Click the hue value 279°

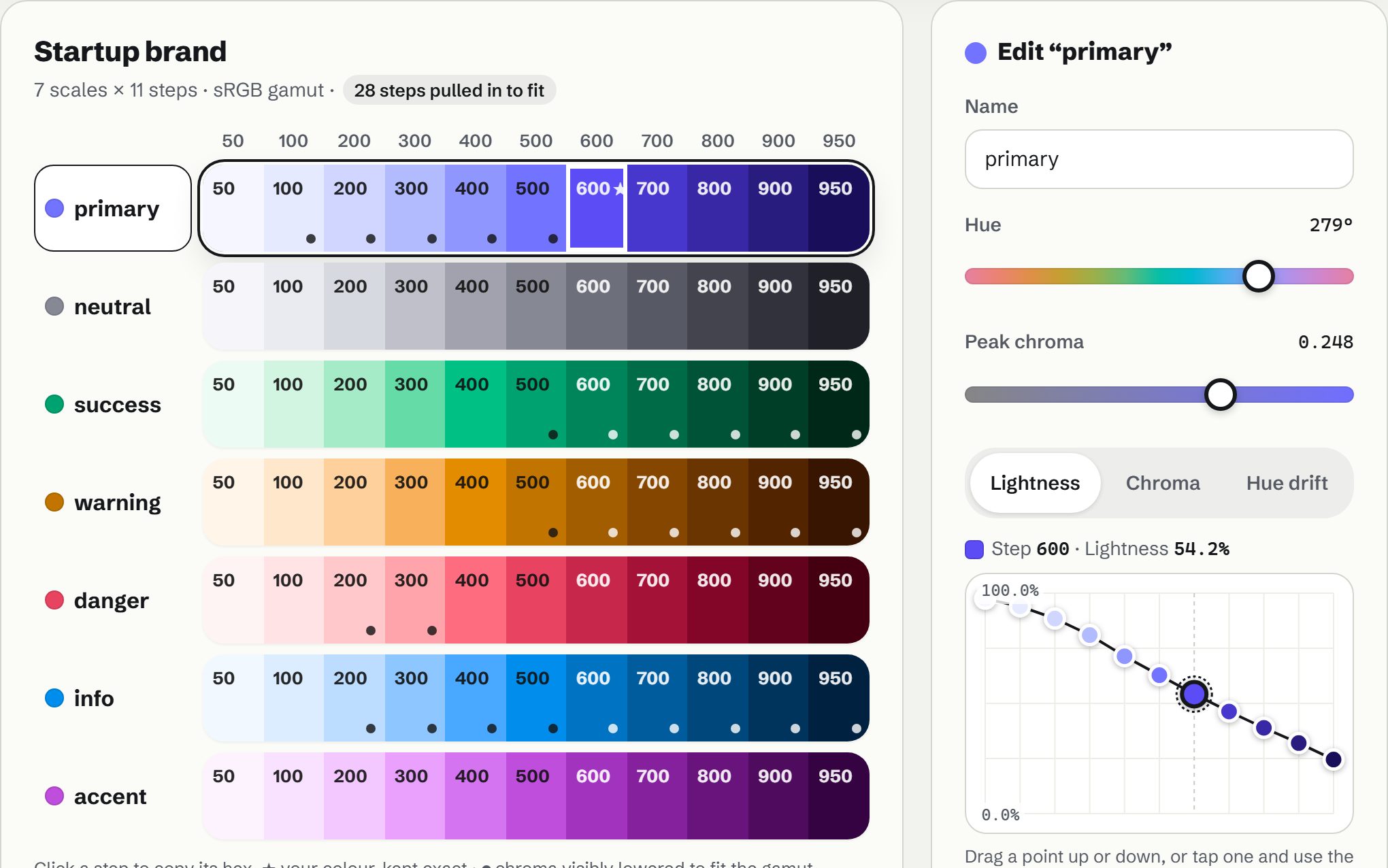click(1331, 224)
